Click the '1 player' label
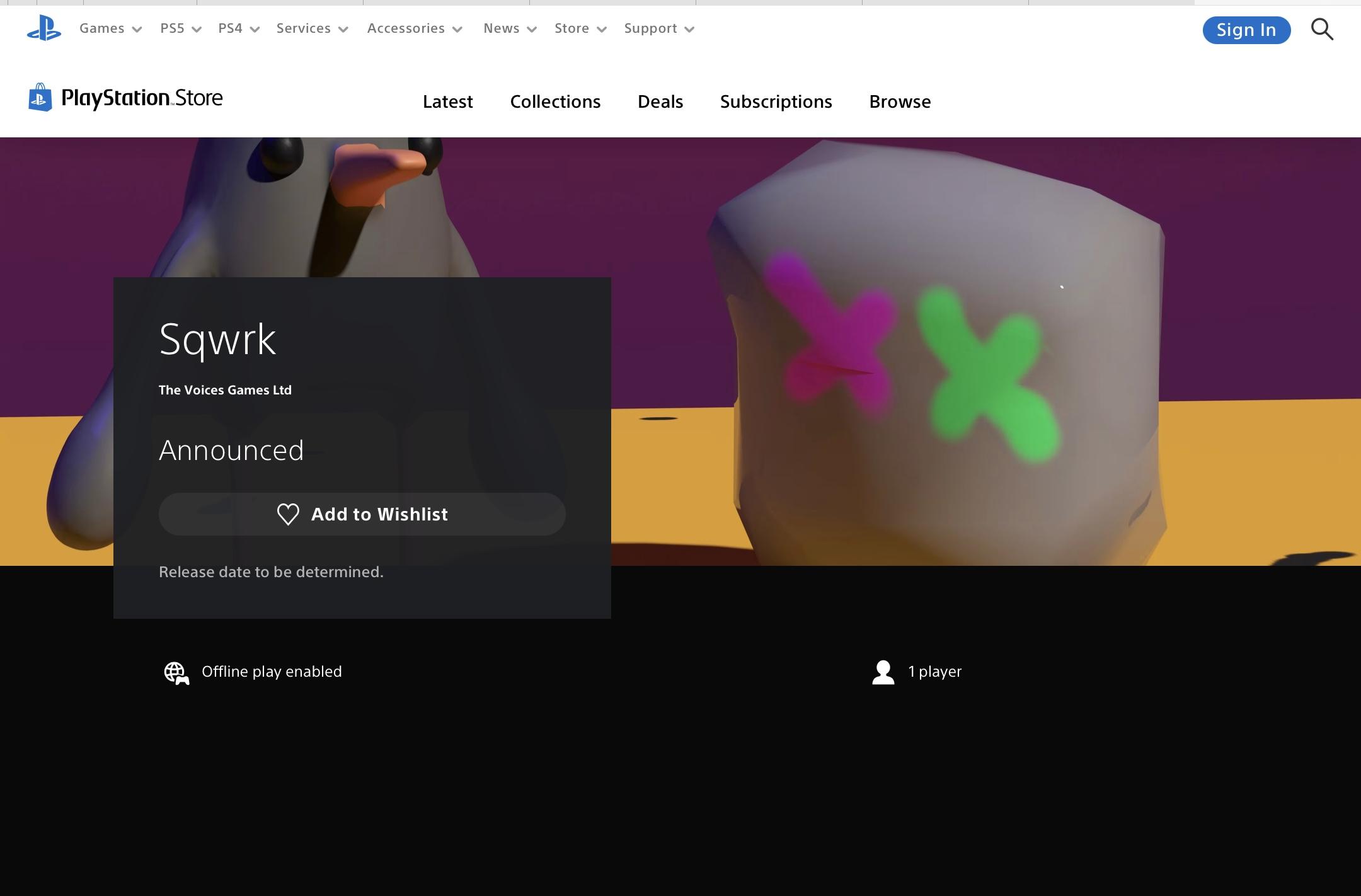1361x896 pixels. (x=935, y=672)
